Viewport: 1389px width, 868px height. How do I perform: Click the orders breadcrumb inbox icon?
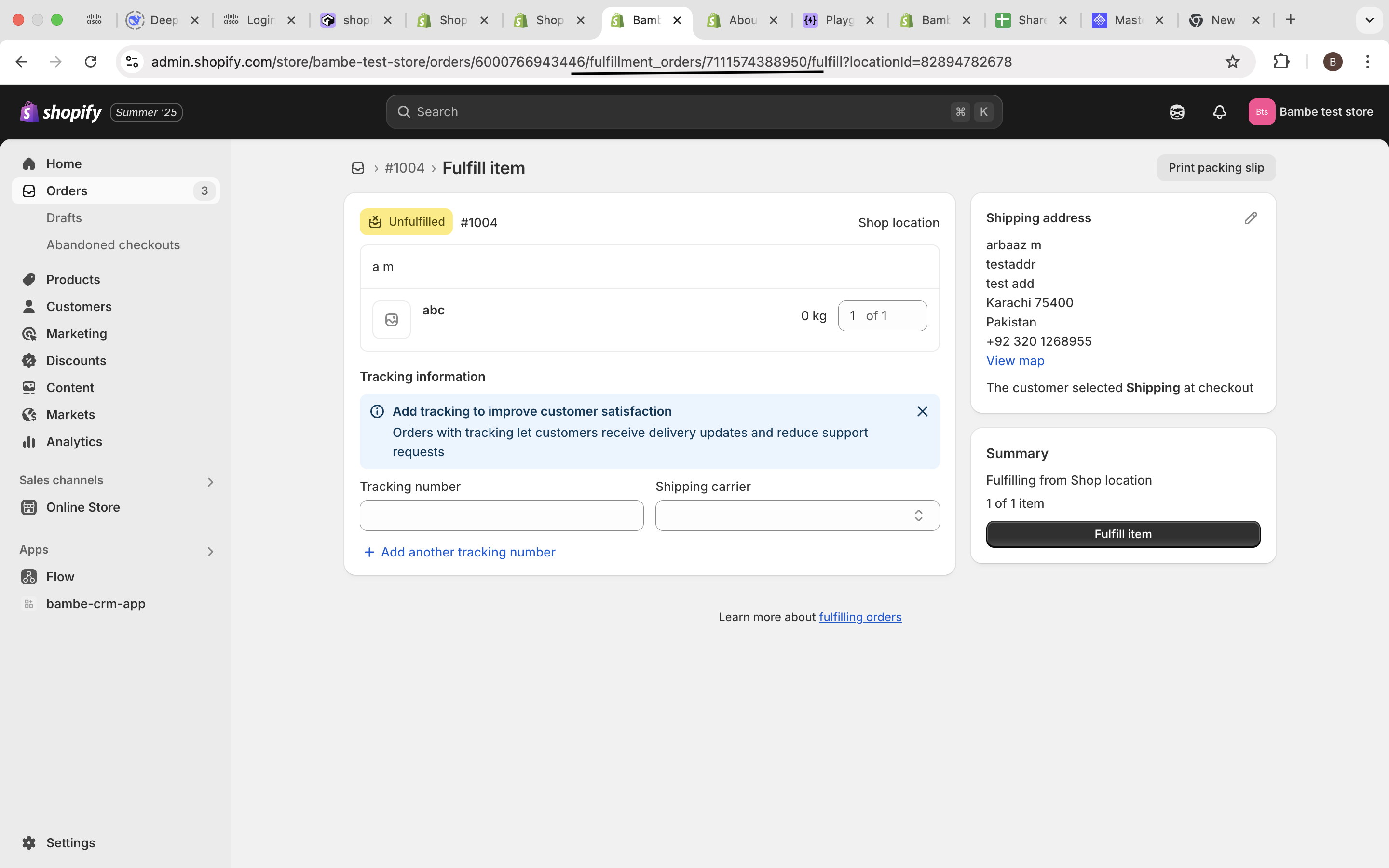357,168
